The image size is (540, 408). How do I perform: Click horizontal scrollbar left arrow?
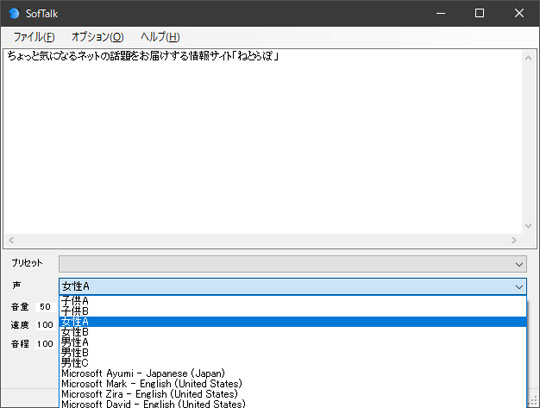pos(11,240)
